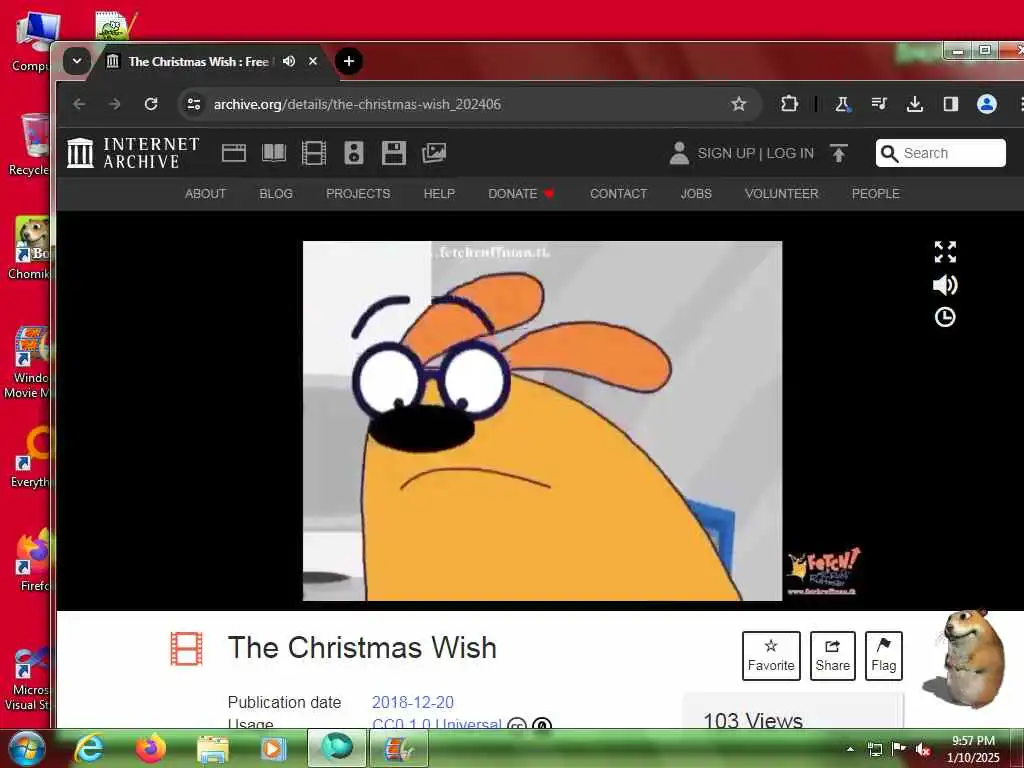Mute the Christmas Wish tab audio

[289, 61]
